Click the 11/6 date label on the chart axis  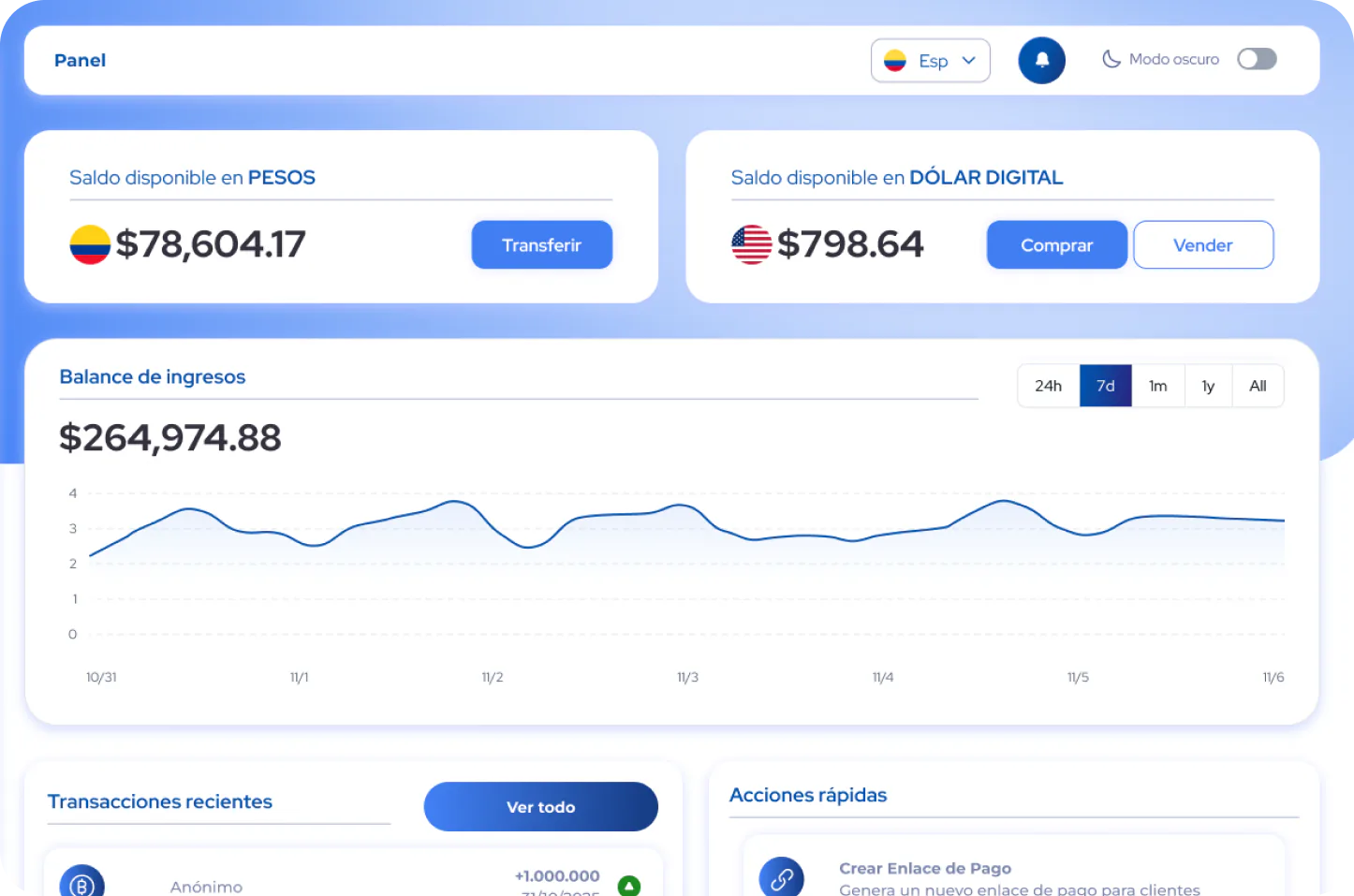click(1273, 677)
